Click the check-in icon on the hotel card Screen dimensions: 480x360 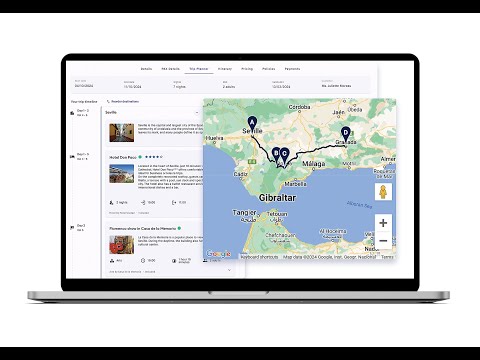pos(143,202)
